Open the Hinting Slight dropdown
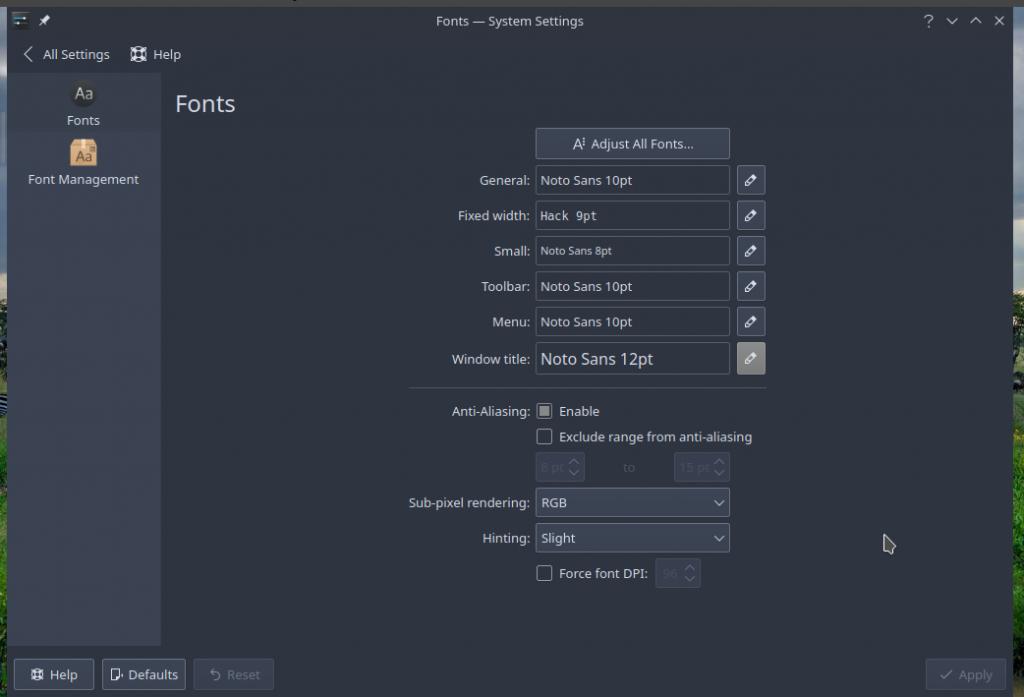Image resolution: width=1024 pixels, height=697 pixels. click(x=632, y=538)
